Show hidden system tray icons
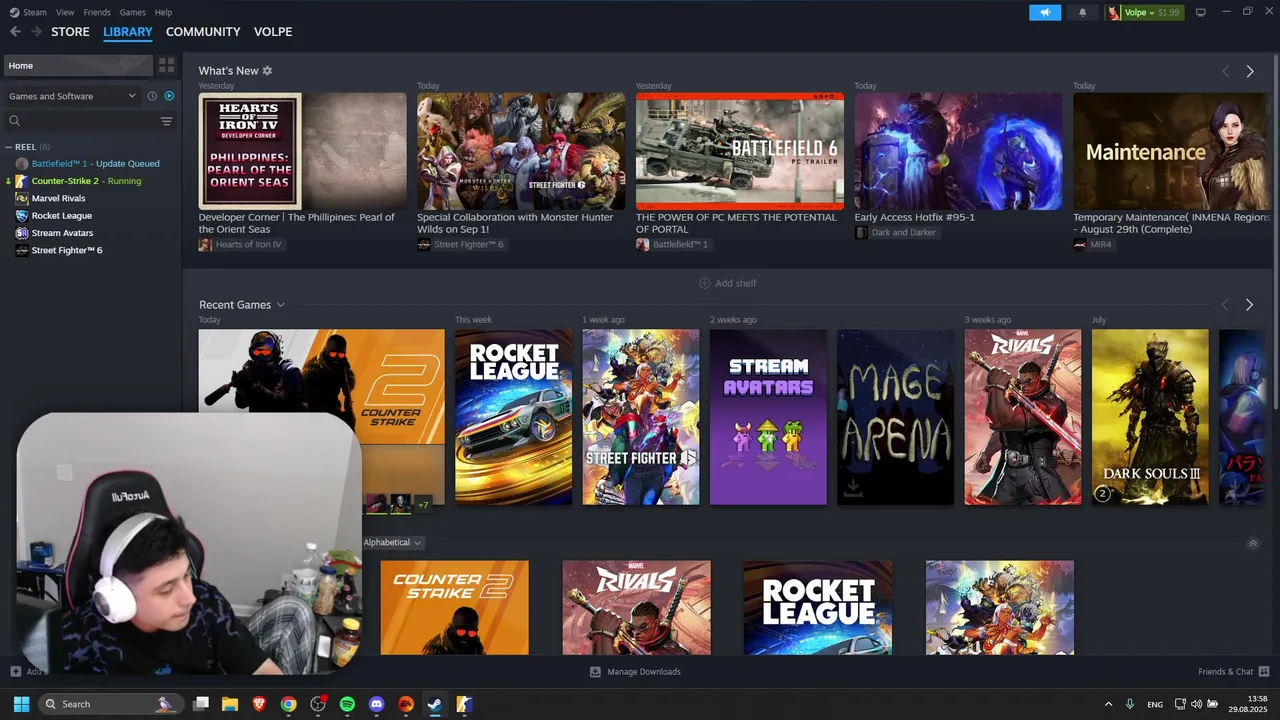The image size is (1280, 720). click(1108, 704)
